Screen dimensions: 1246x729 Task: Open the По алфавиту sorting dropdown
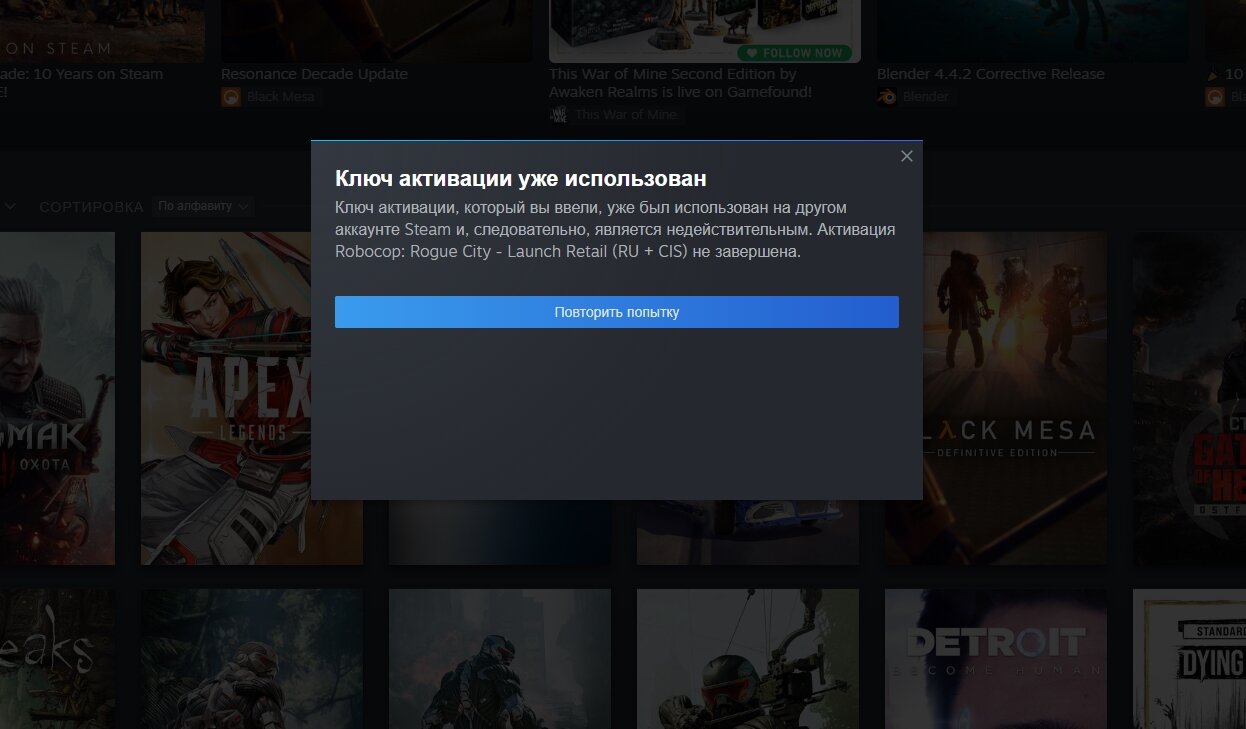click(203, 206)
